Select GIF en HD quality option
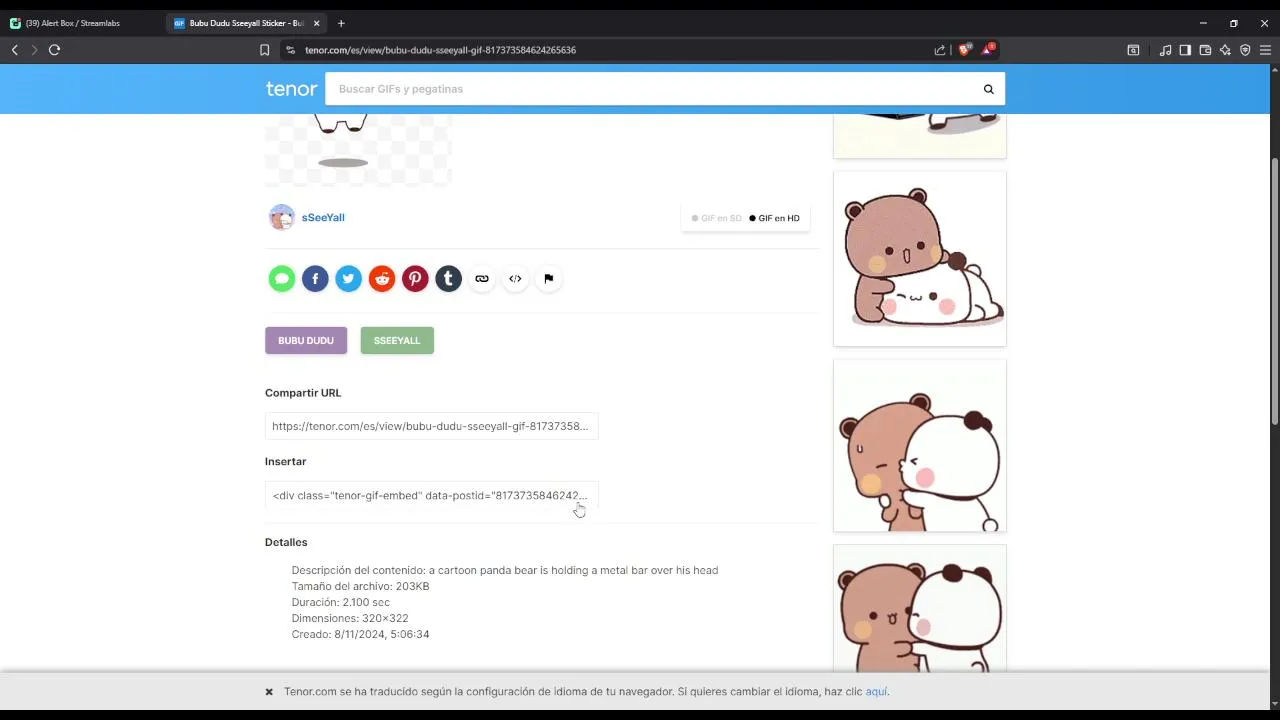This screenshot has width=1280, height=720. (x=774, y=218)
